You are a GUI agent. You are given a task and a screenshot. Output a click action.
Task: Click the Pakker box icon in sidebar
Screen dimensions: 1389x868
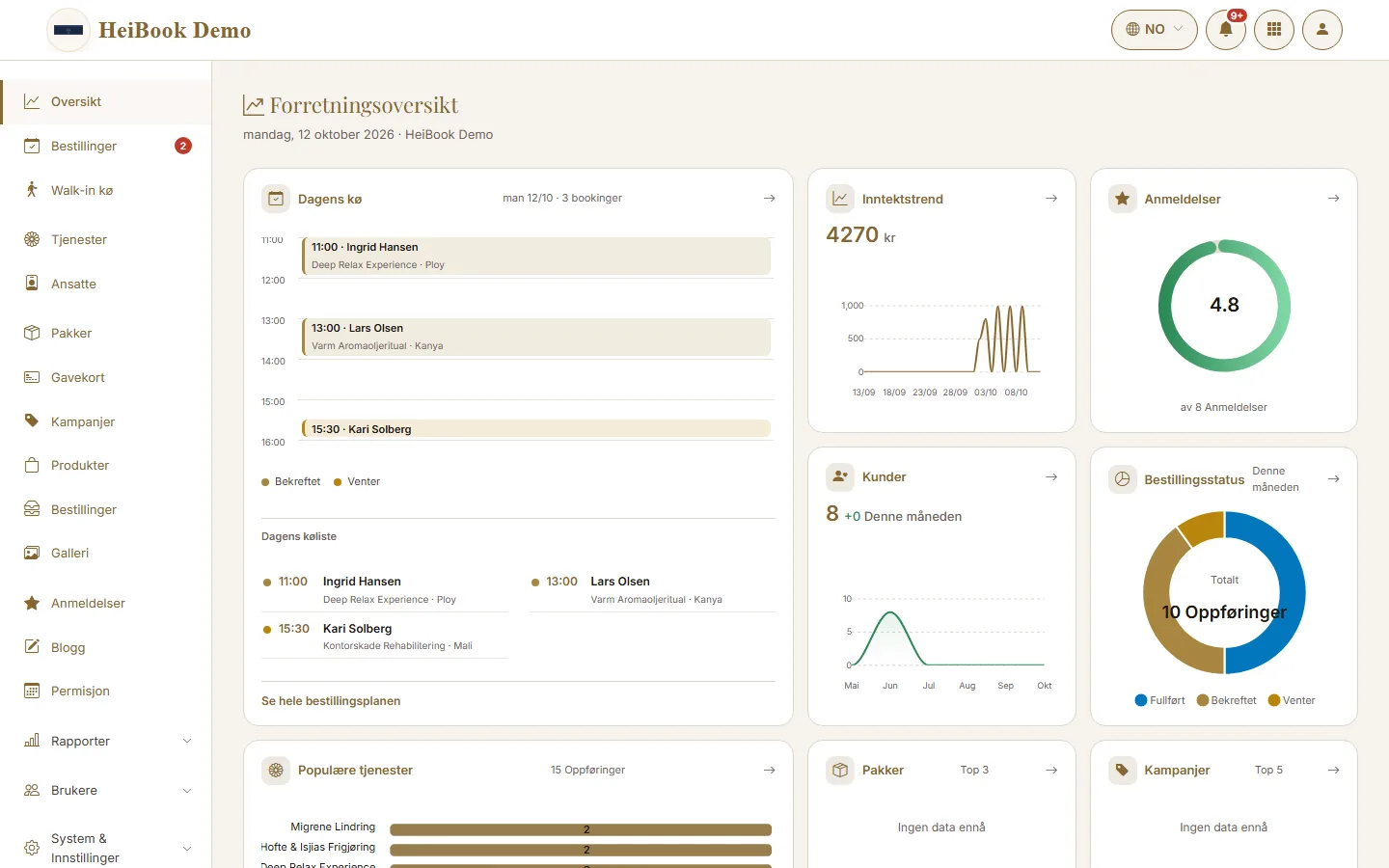tap(32, 333)
